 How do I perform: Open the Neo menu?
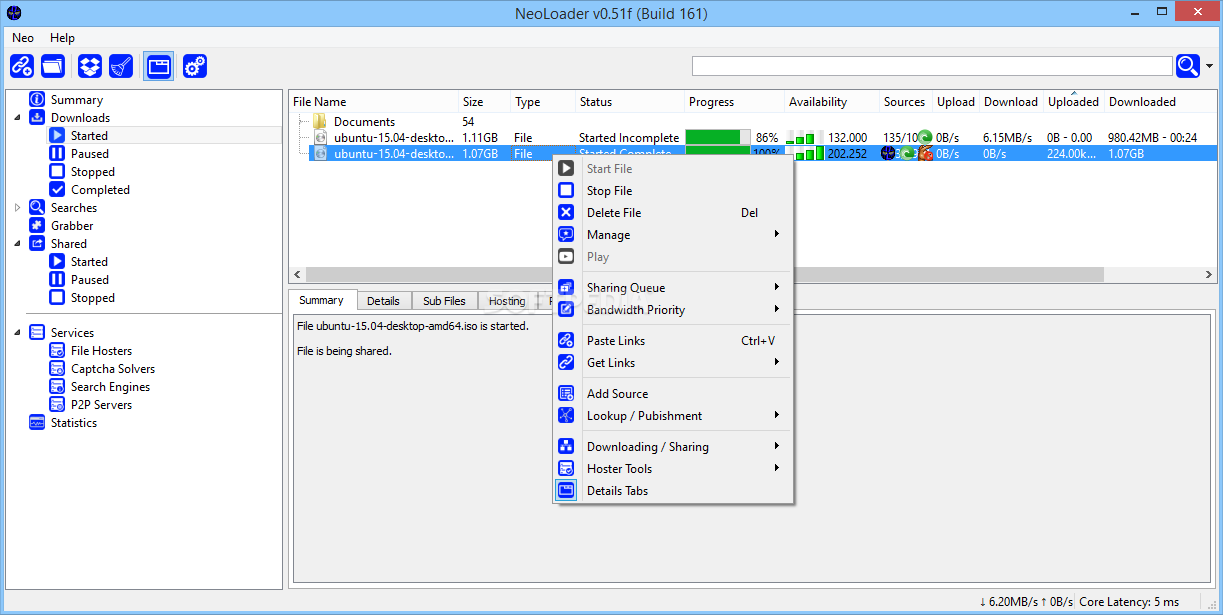pos(23,37)
